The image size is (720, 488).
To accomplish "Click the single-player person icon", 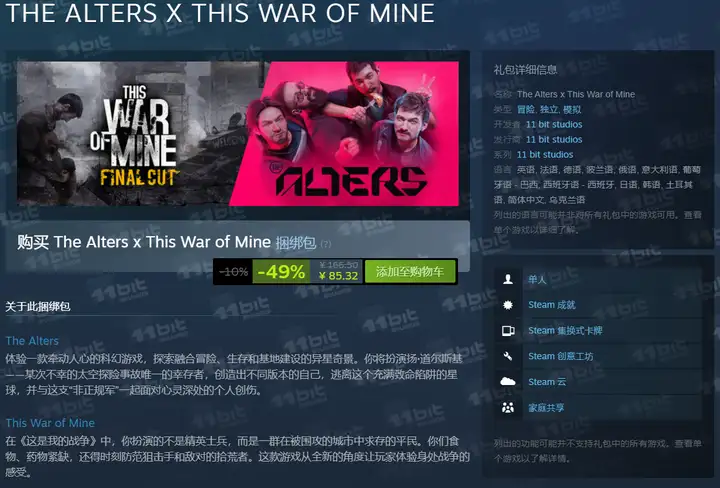I will pyautogui.click(x=508, y=279).
